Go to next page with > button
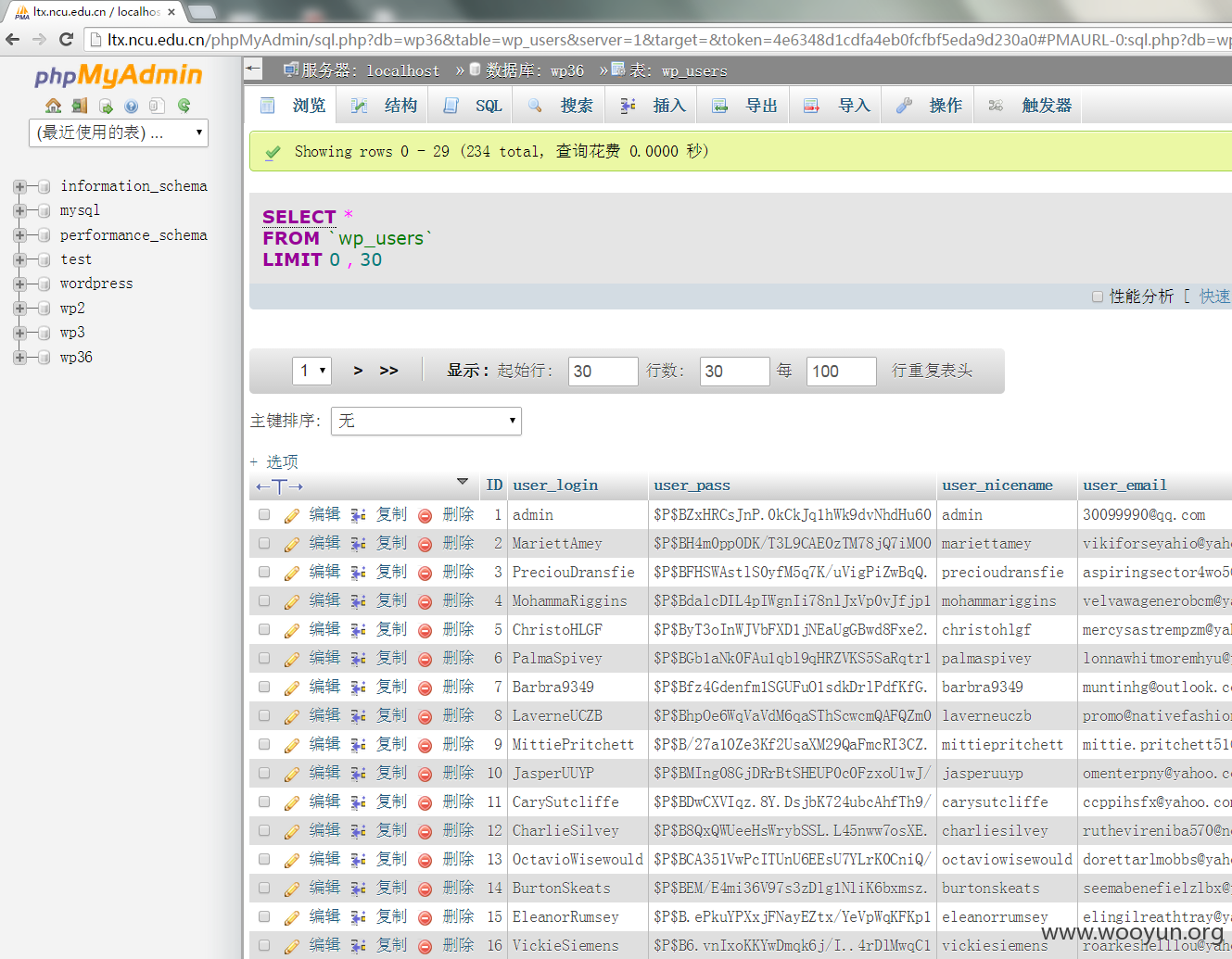Viewport: 1232px width, 959px height. tap(358, 371)
